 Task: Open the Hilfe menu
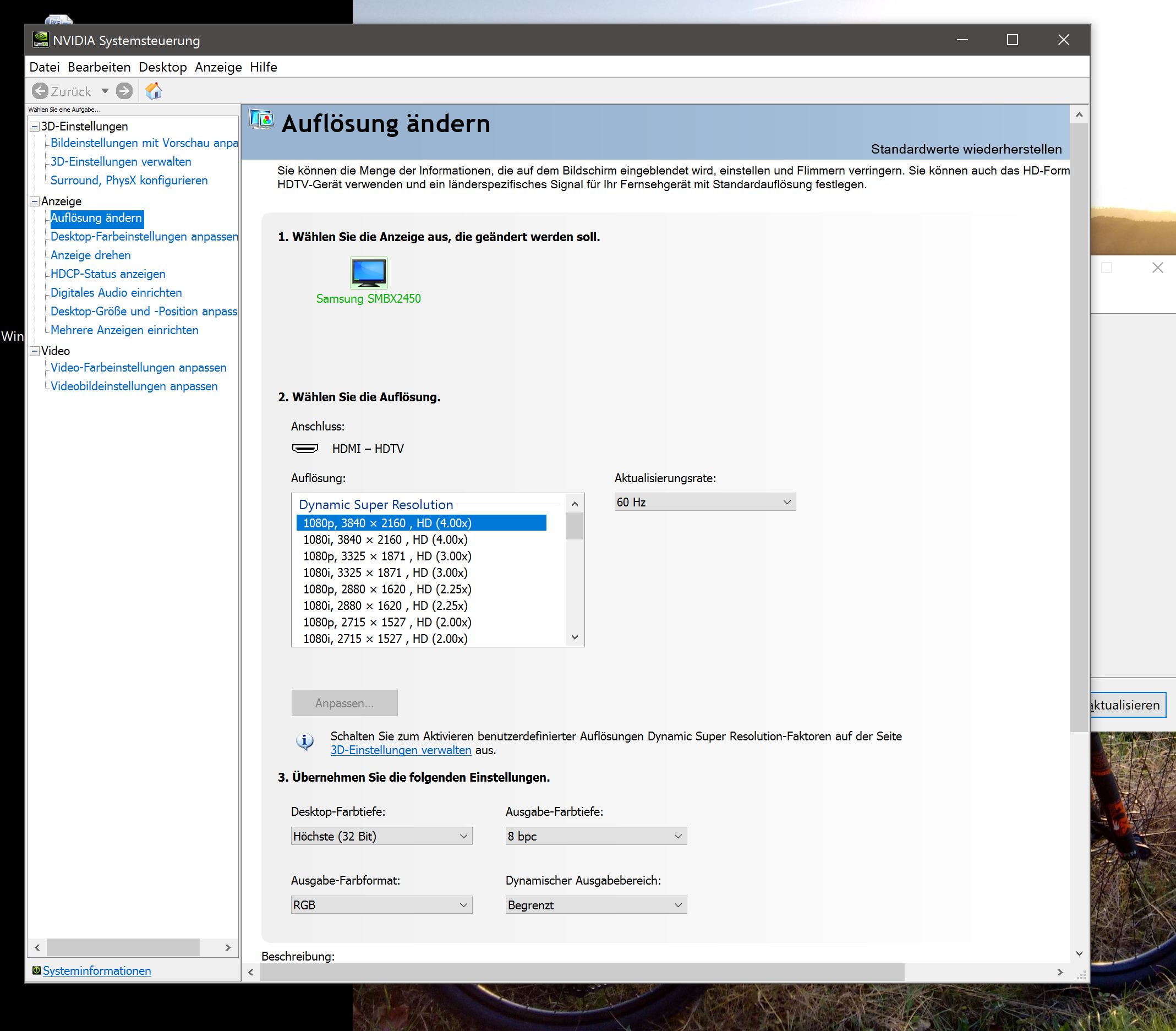264,67
